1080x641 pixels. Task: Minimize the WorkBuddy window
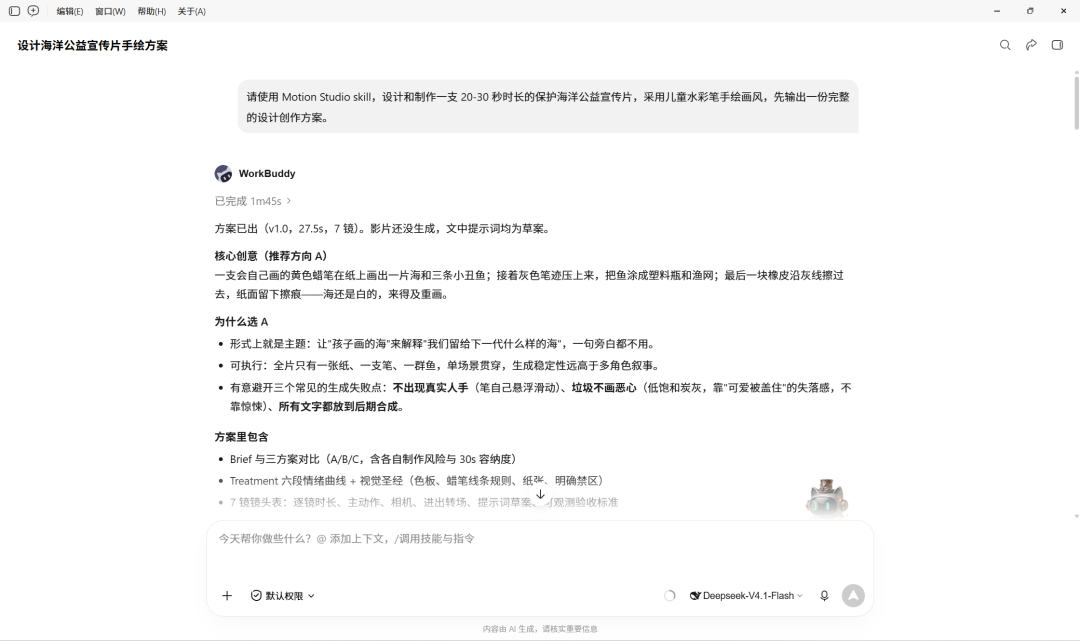tap(997, 11)
